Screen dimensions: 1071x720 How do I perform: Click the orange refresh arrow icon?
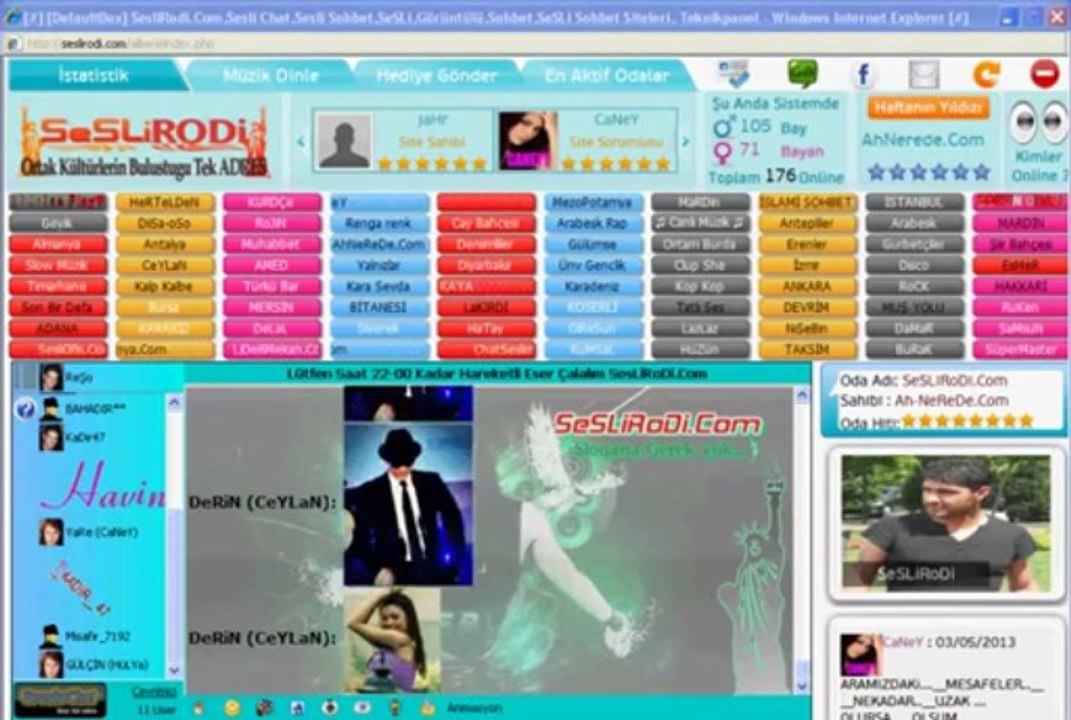986,74
